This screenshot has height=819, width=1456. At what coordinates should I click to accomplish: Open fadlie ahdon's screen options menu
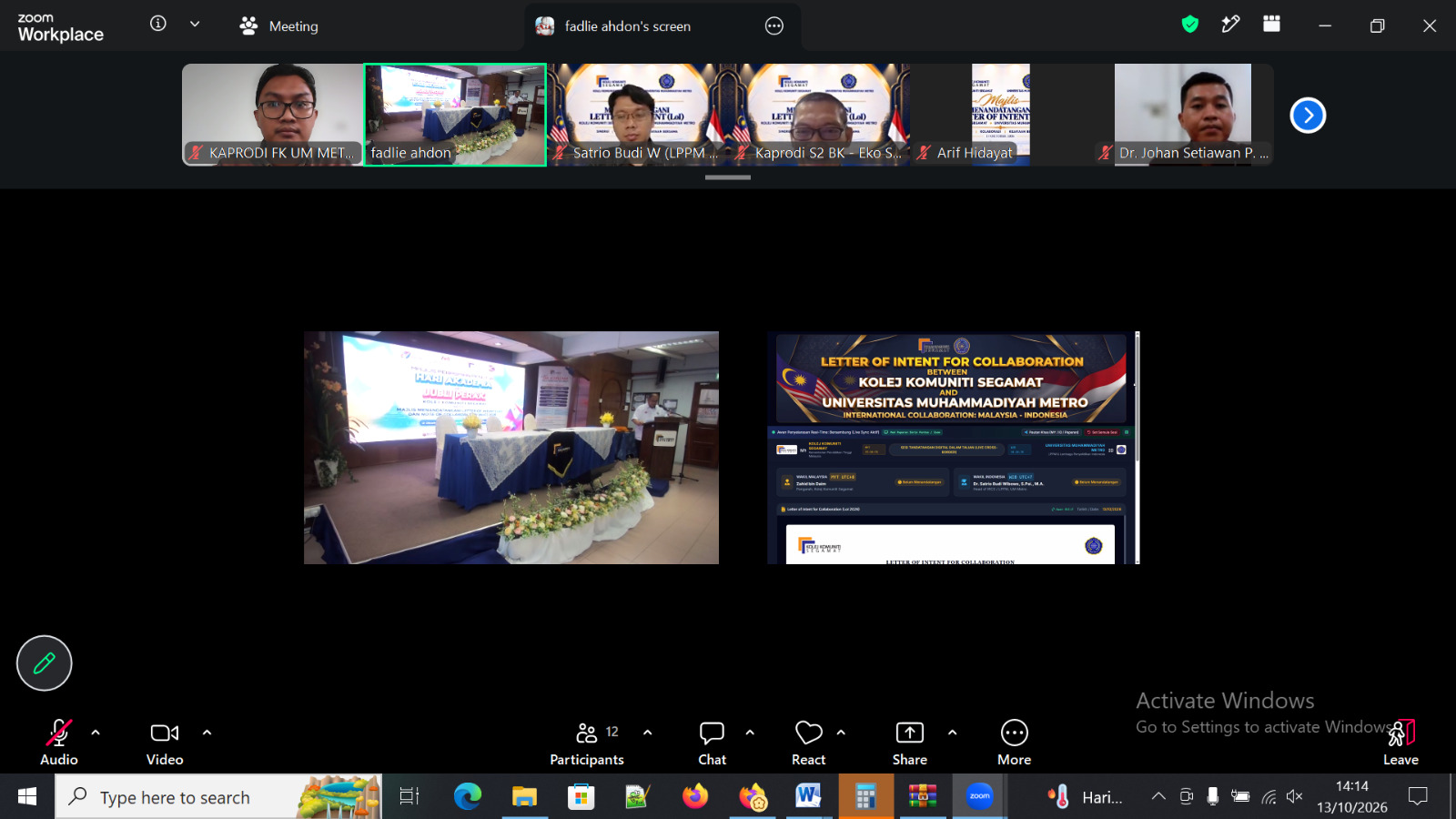click(774, 26)
